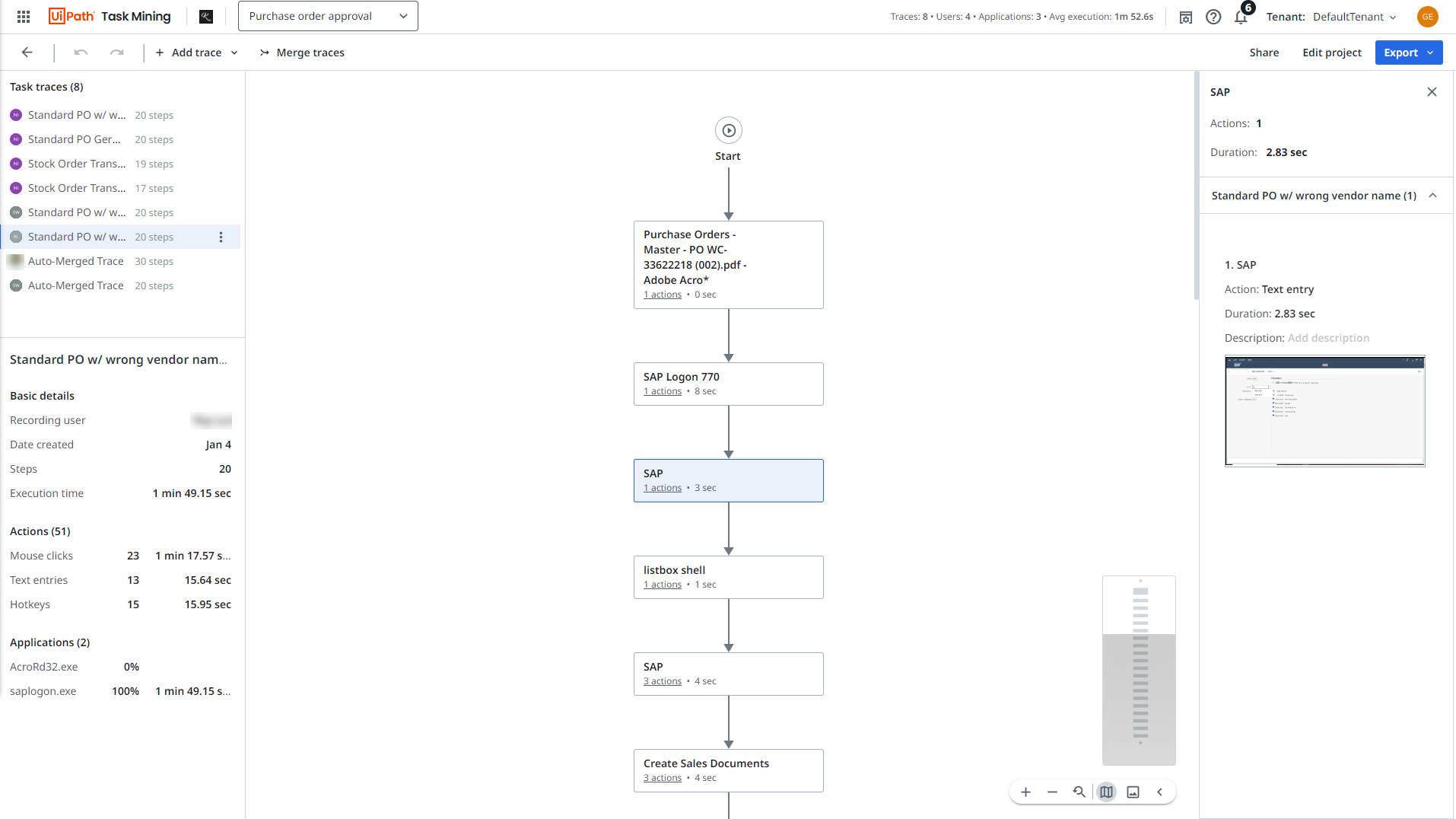Click the Add description field
The height and width of the screenshot is (819, 1456).
1328,338
